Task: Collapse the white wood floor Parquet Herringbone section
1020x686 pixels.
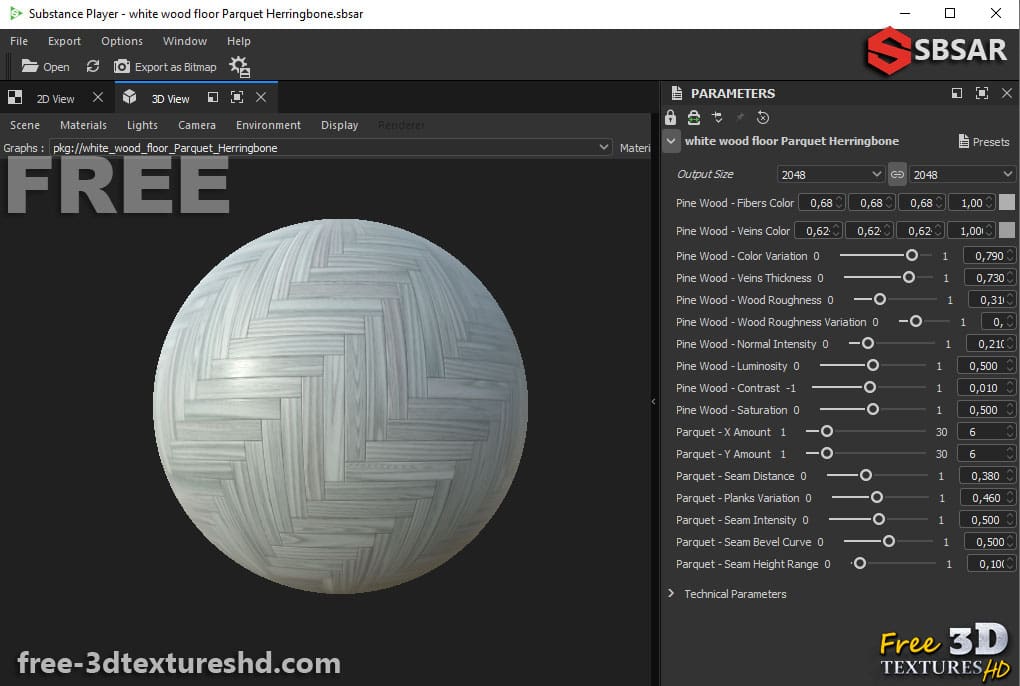Action: click(x=671, y=140)
